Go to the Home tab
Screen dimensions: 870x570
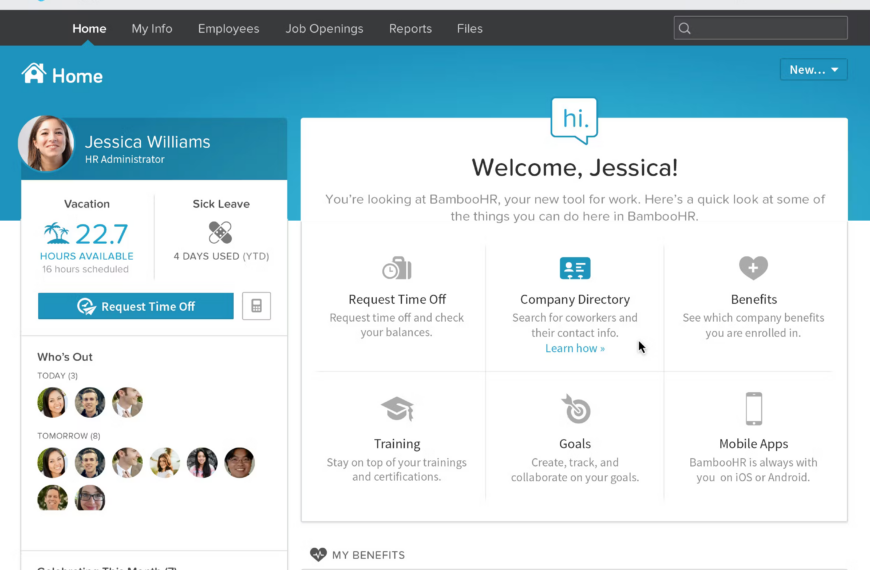89,28
